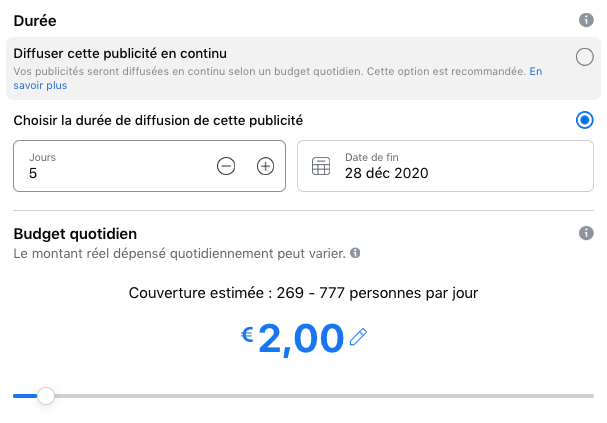Click the info icon beside Budget quotidien
Viewport: 607px width, 423px height.
pyautogui.click(x=586, y=233)
